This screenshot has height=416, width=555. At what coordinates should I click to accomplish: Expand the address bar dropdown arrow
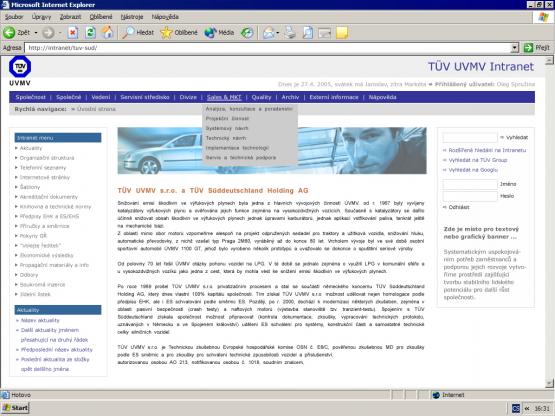[x=515, y=47]
